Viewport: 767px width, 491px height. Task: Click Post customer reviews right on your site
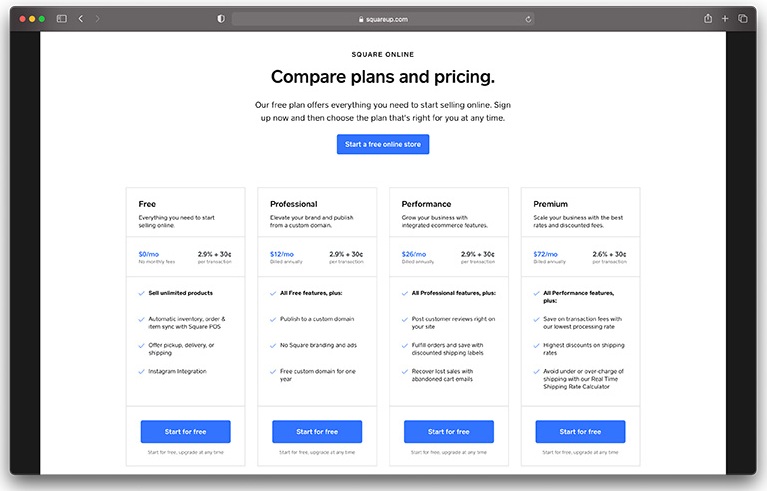[x=453, y=323]
